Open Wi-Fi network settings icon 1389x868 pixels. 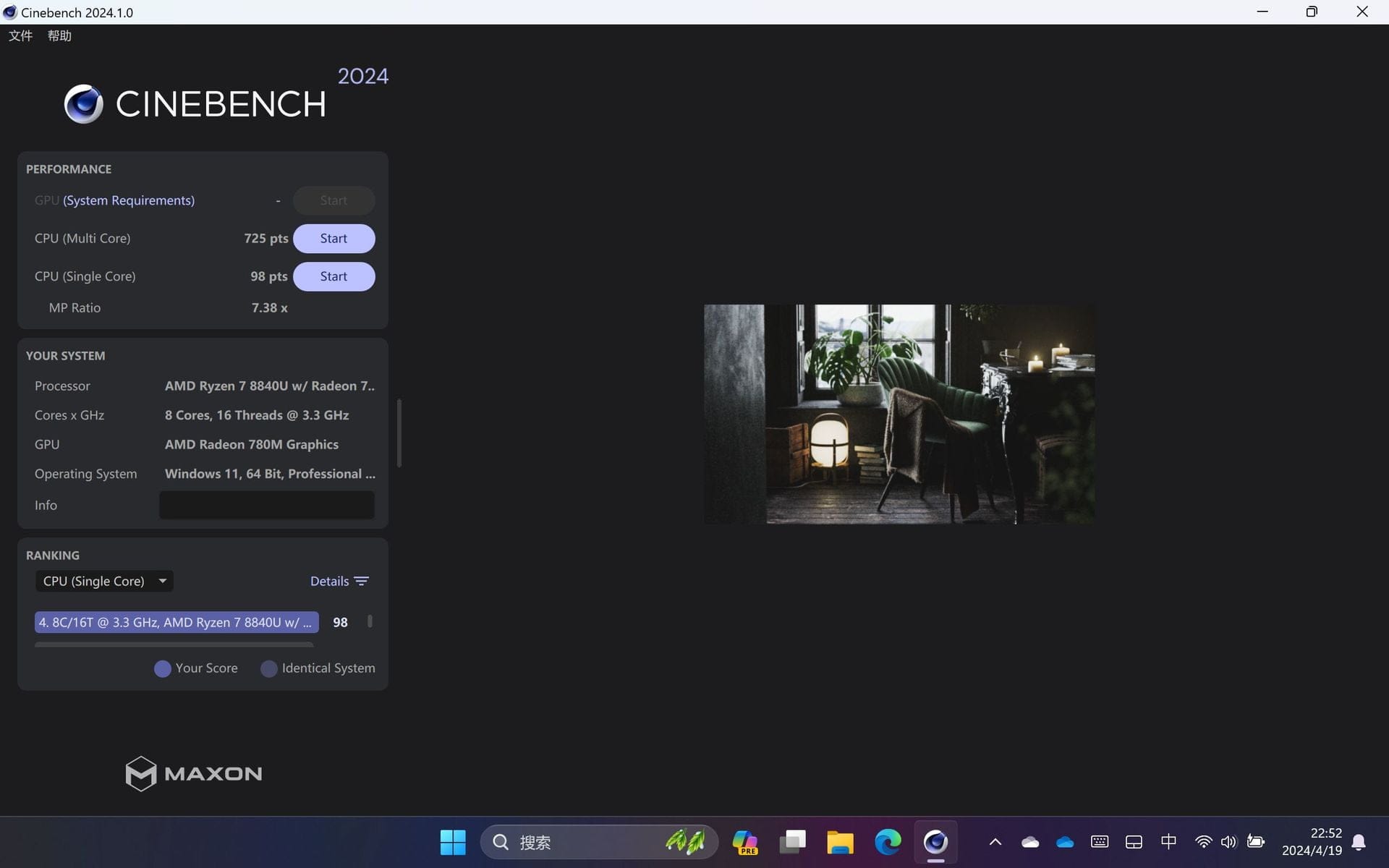1203,842
